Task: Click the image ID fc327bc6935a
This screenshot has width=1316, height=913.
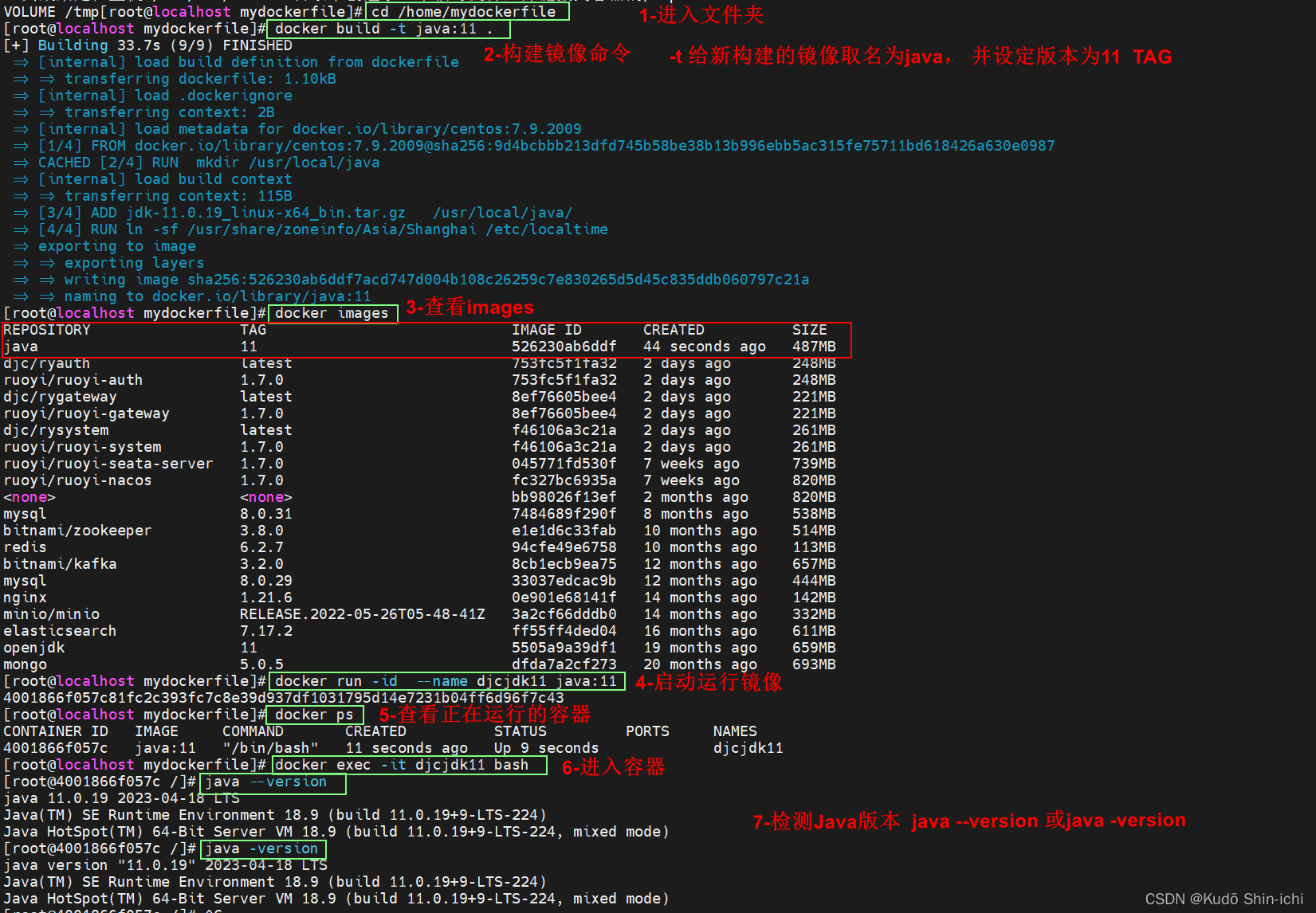Action: point(564,480)
